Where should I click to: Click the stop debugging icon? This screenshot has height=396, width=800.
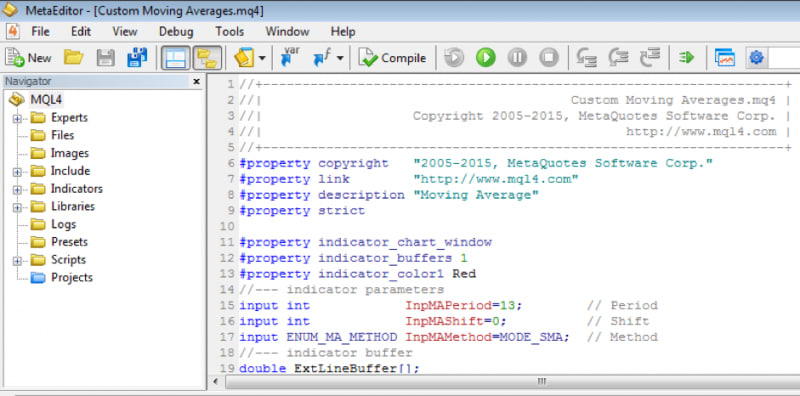tap(549, 58)
